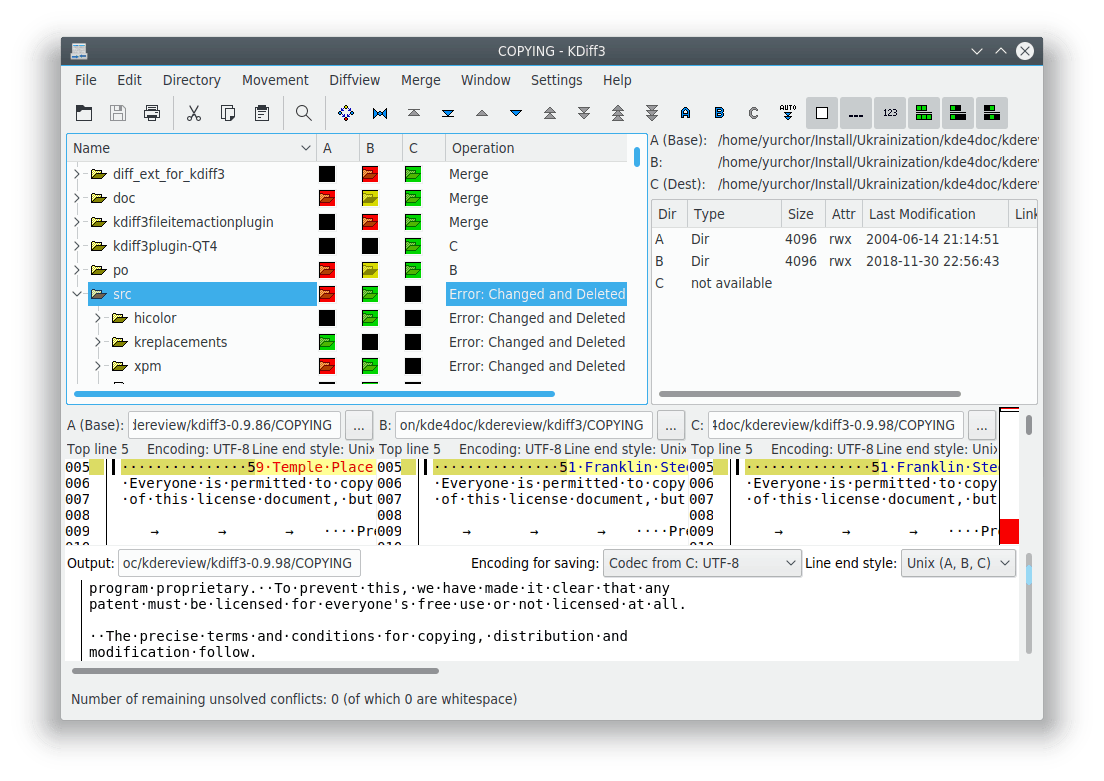Select lines from A toolbar icon
This screenshot has height=781, width=1104.
pos(686,113)
